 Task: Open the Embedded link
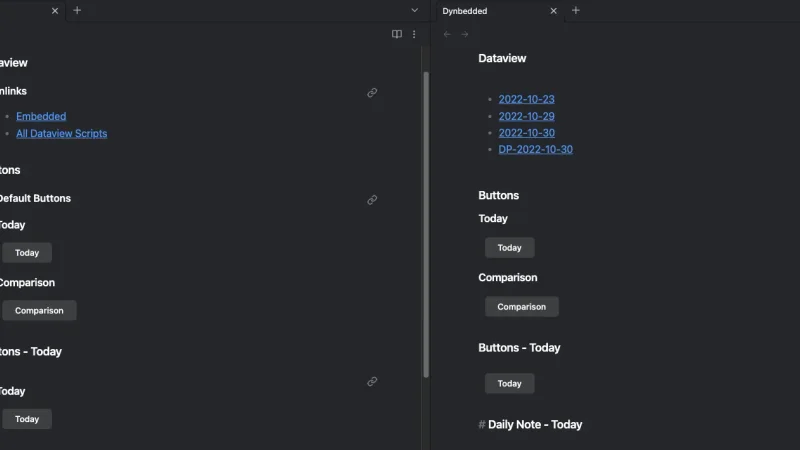[41, 116]
